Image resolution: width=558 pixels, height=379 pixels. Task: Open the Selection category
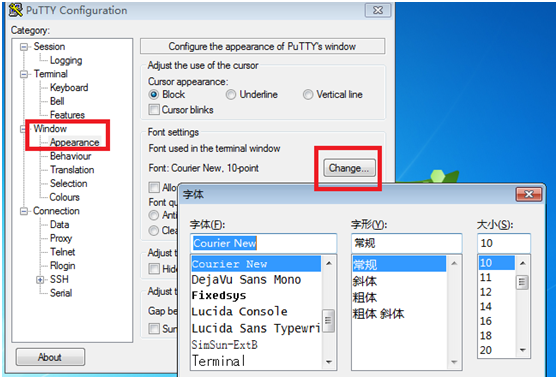[x=68, y=184]
